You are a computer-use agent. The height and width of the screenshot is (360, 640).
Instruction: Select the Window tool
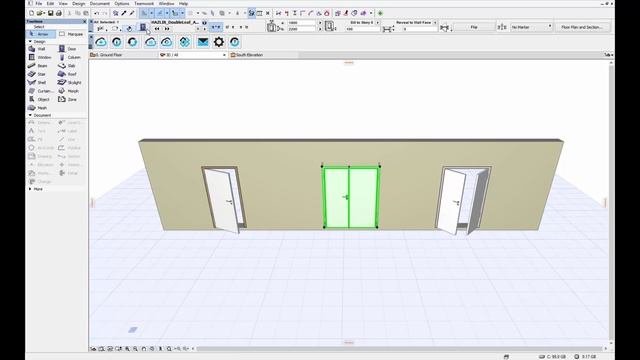coord(41,58)
